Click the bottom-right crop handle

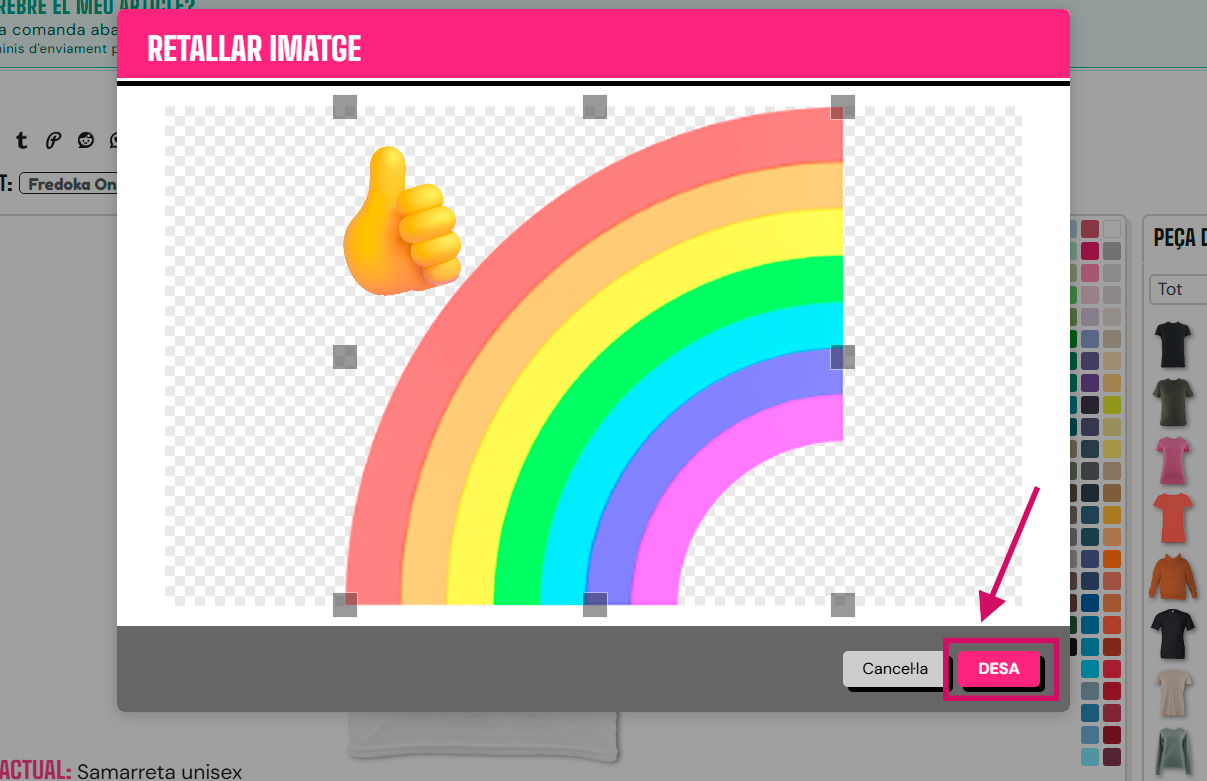click(843, 604)
